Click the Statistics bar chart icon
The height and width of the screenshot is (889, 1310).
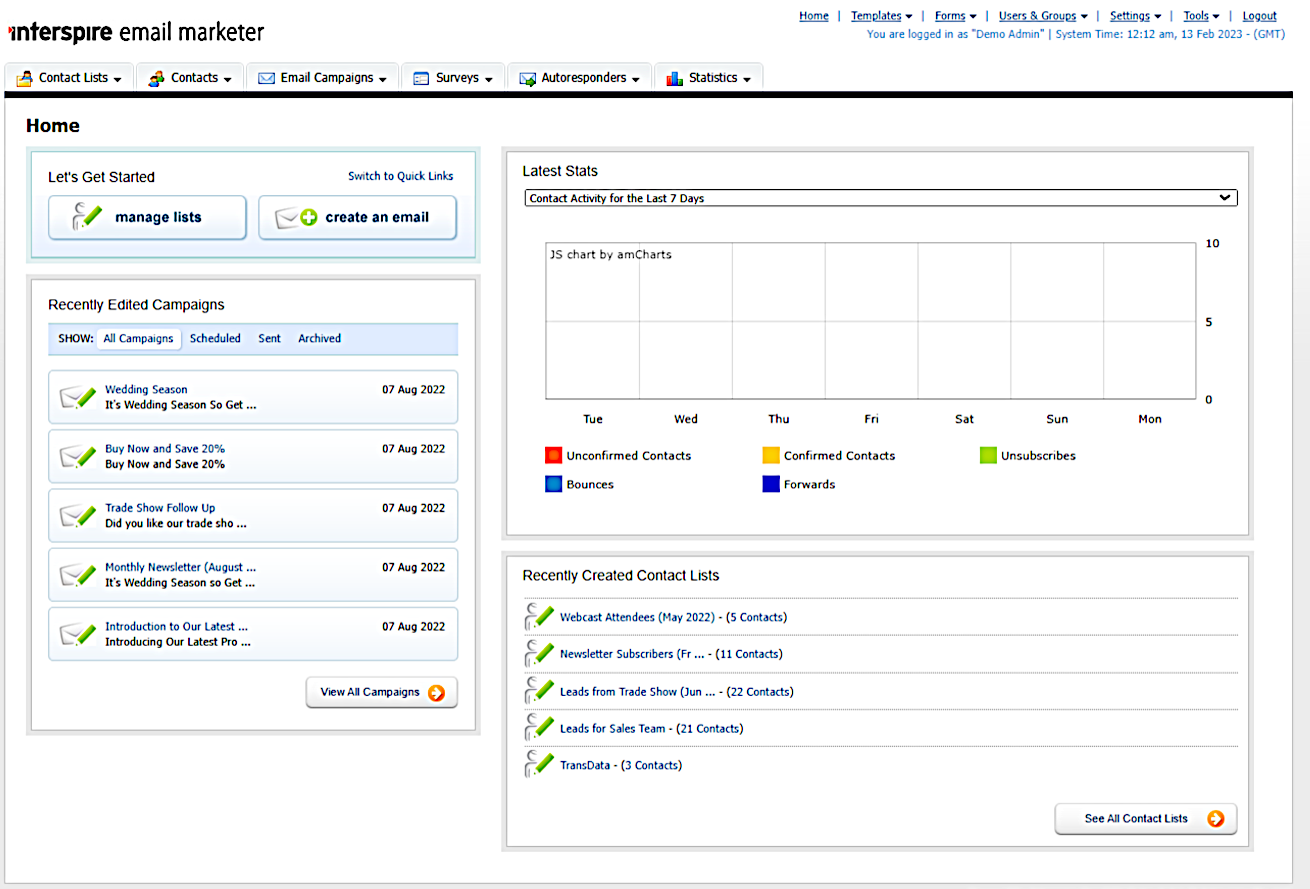pos(675,78)
